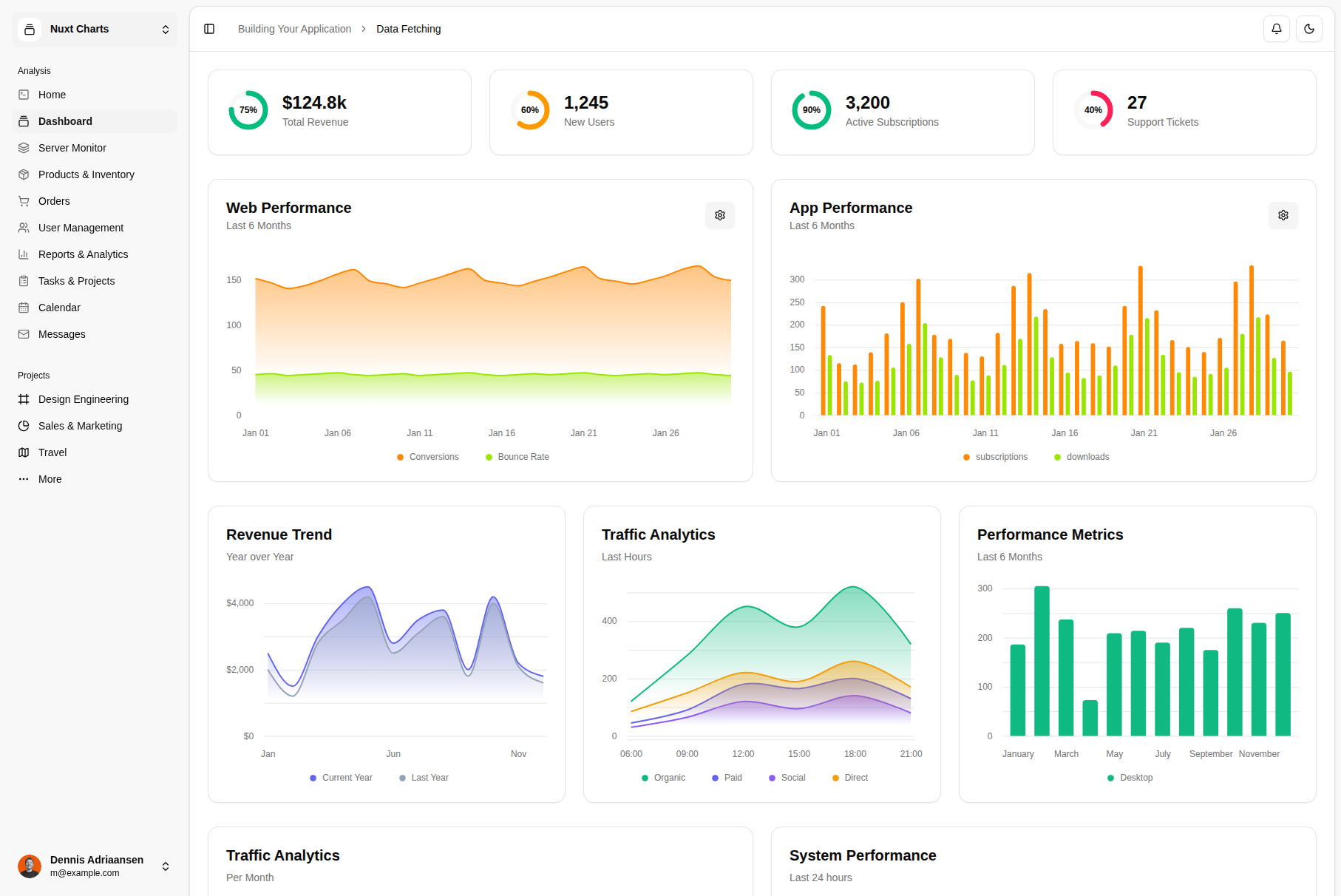Open notifications bell icon
The height and width of the screenshot is (896, 1341).
[x=1276, y=29]
